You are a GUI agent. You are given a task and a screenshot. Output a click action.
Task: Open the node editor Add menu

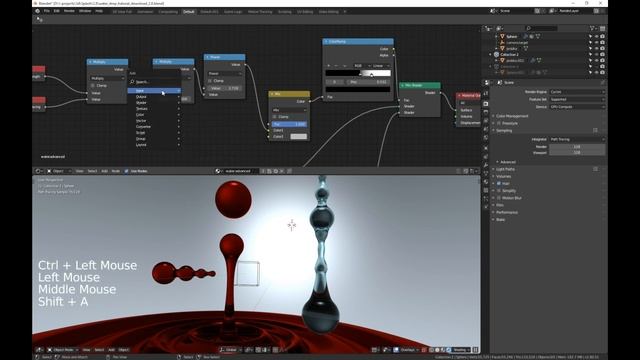point(104,171)
